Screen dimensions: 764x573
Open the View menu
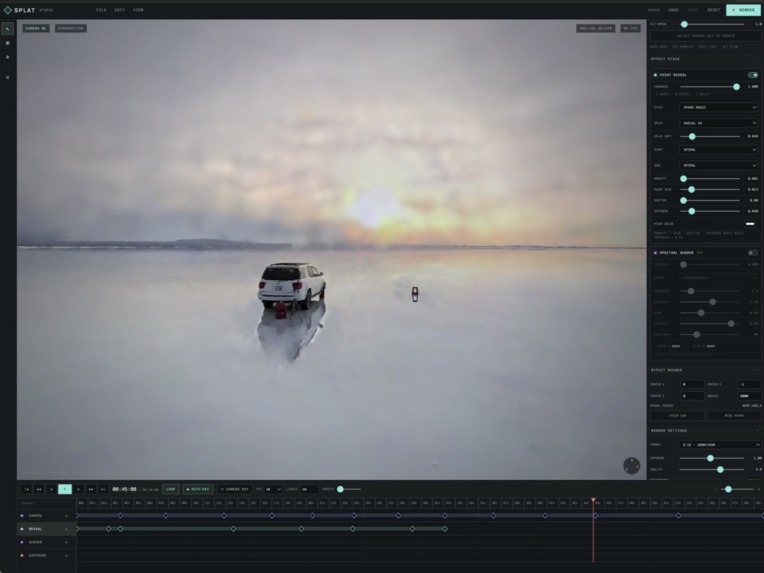[138, 10]
